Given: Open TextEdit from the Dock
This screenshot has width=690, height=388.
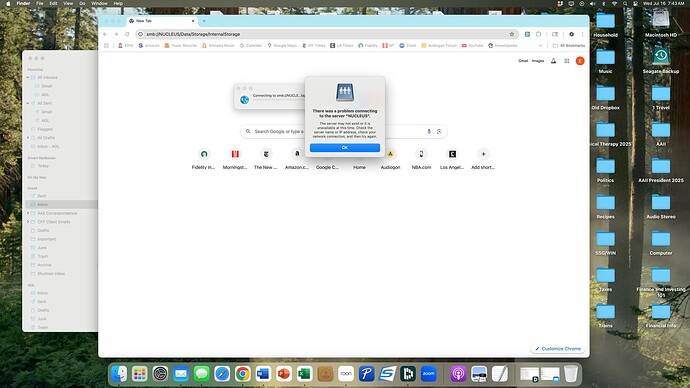Looking at the screenshot, I should click(499, 374).
